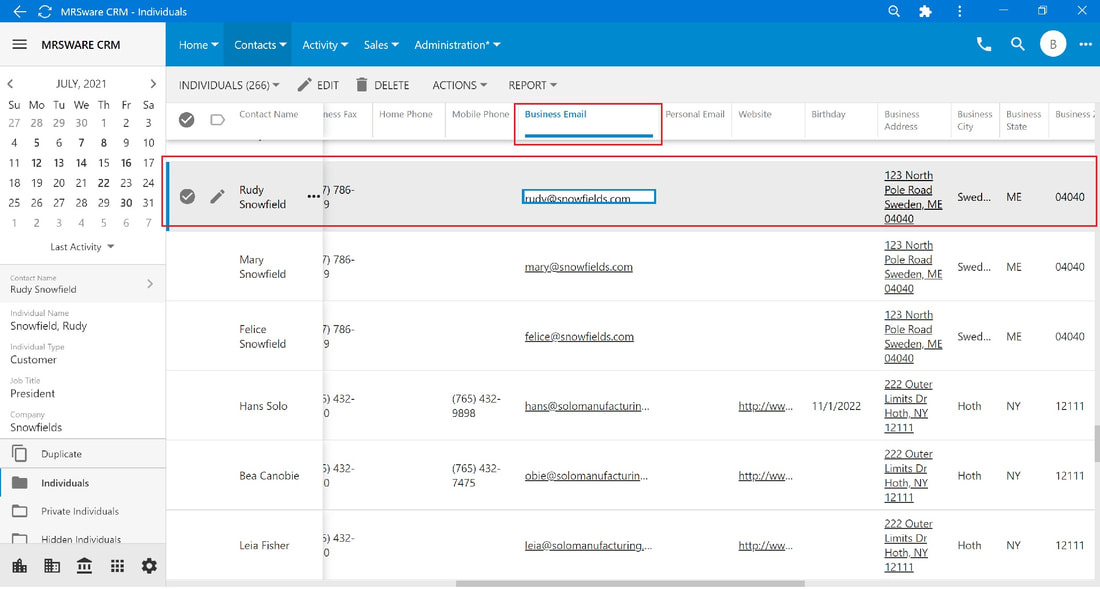Go to next month in calendar
The height and width of the screenshot is (589, 1100).
coord(153,83)
